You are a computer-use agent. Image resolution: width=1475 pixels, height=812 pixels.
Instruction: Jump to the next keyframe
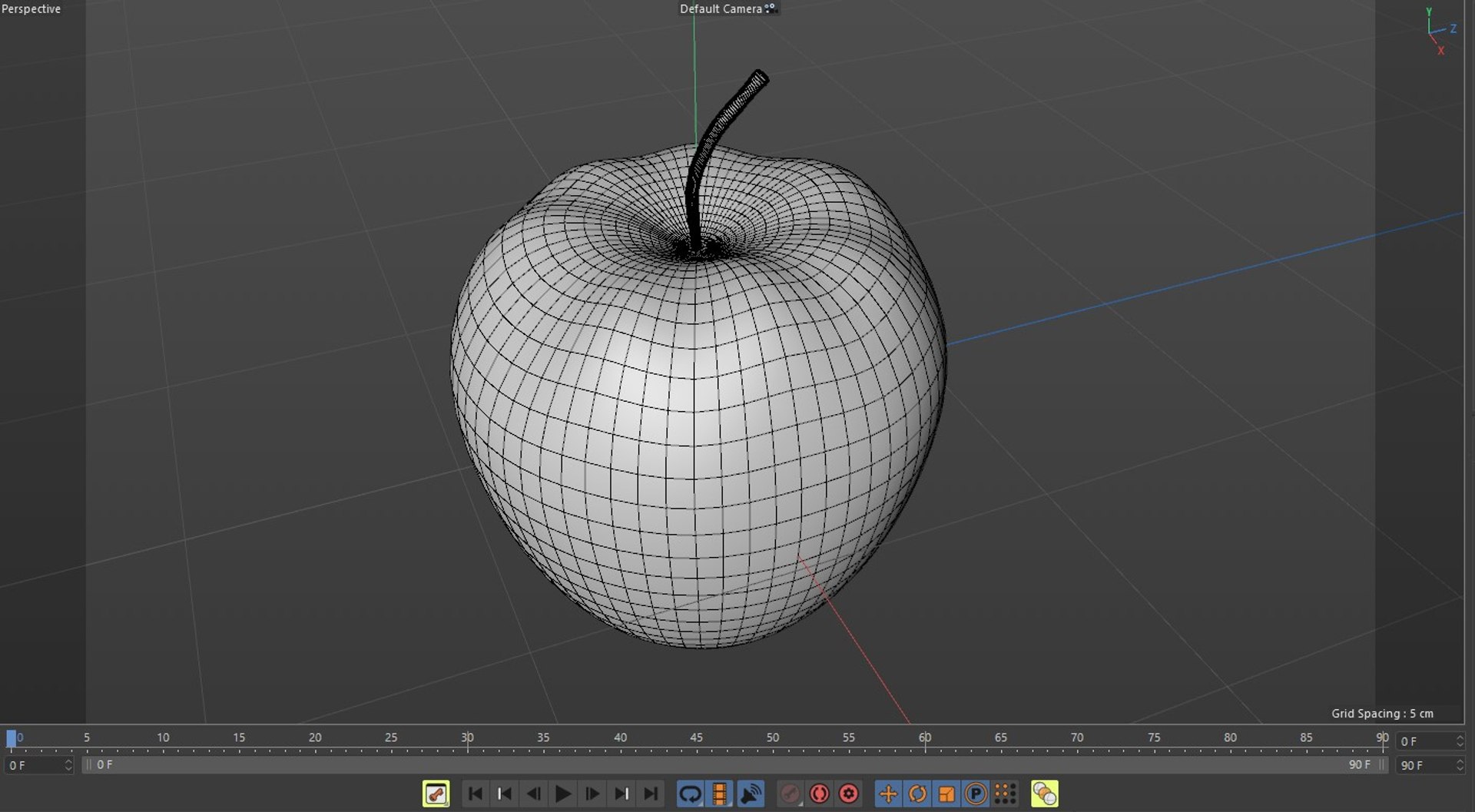coord(621,794)
